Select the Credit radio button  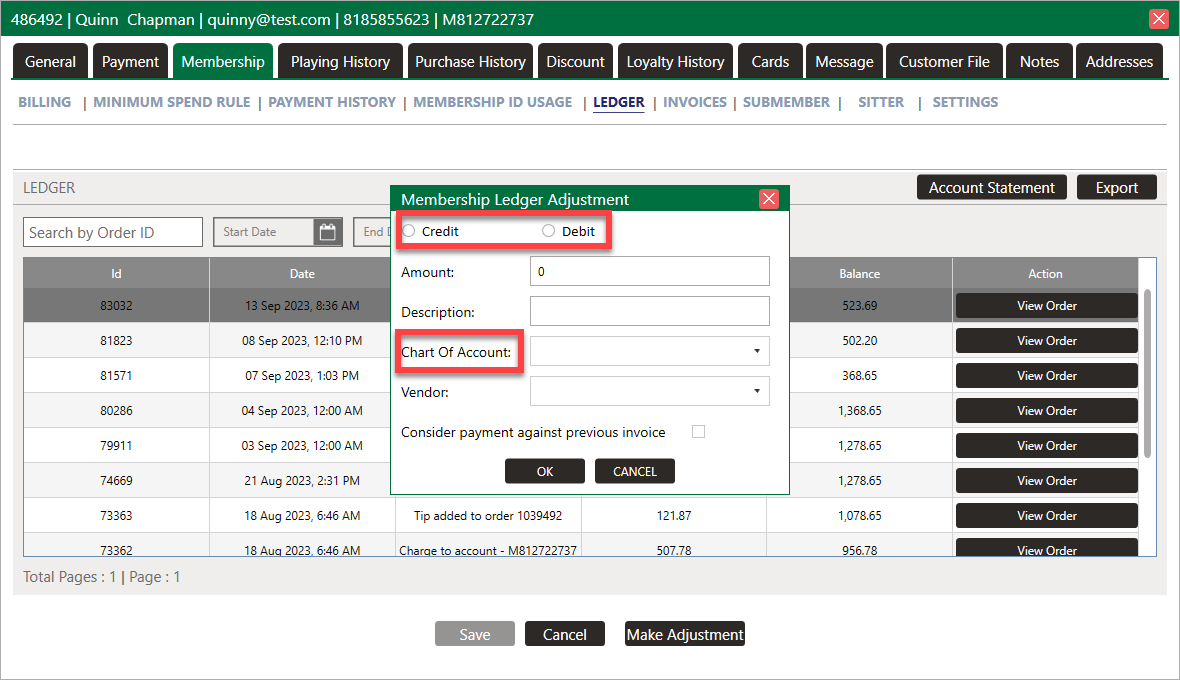click(x=409, y=231)
